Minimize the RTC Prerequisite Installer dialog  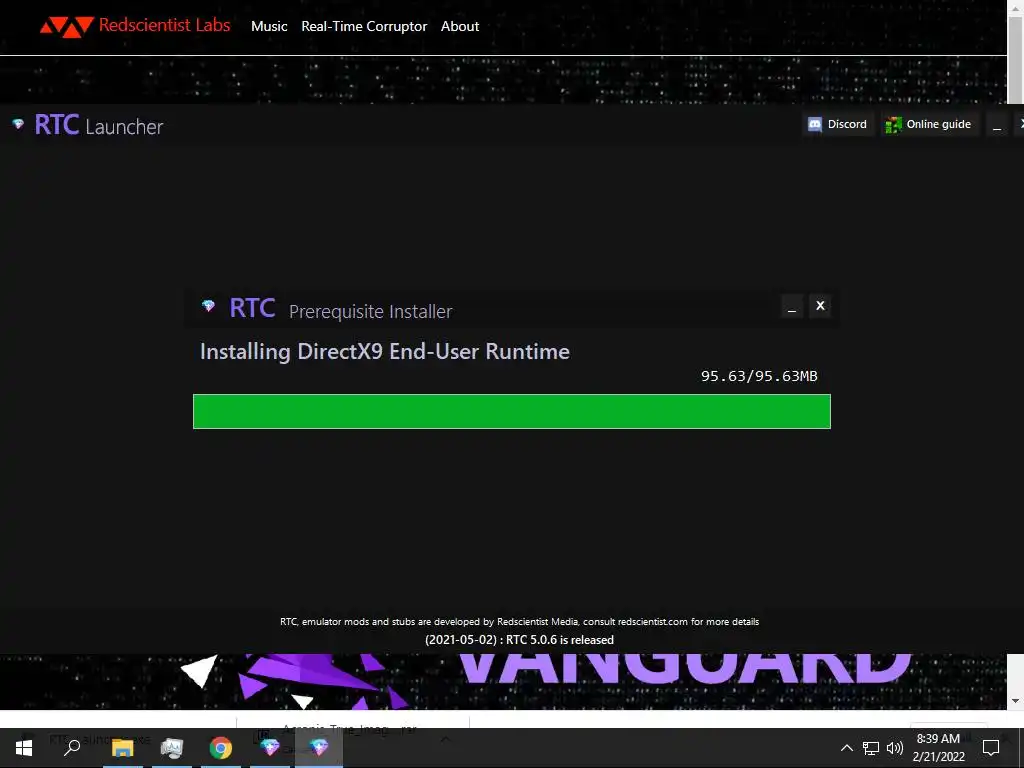pyautogui.click(x=792, y=306)
